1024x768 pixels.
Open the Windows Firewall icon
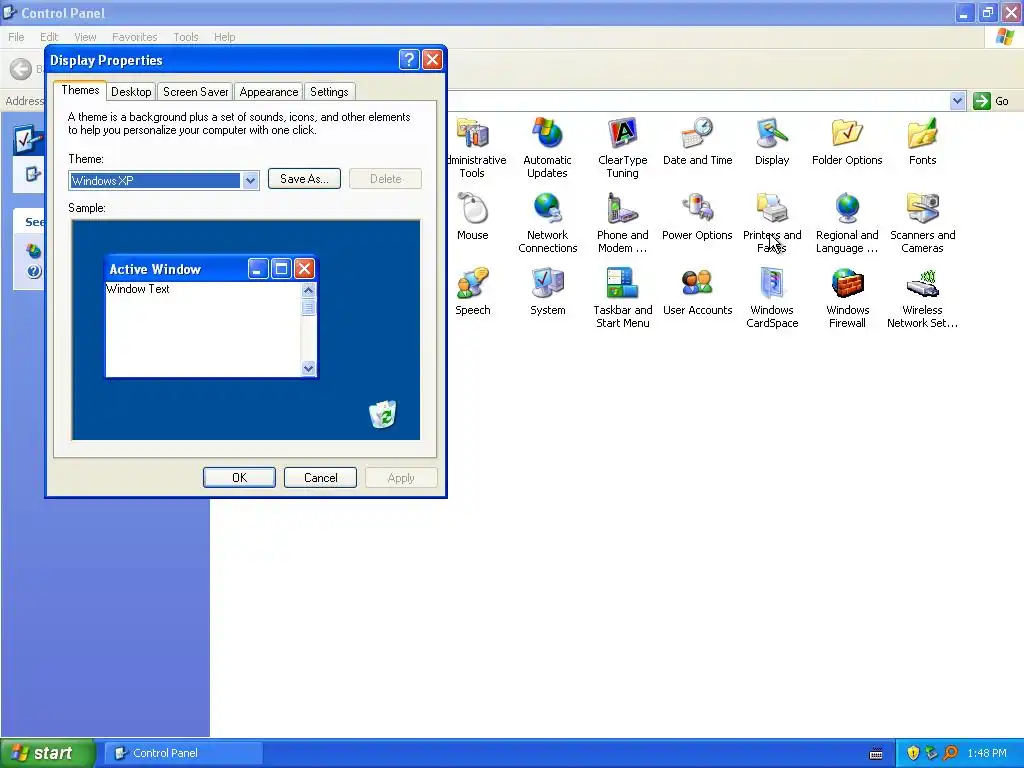click(x=847, y=284)
